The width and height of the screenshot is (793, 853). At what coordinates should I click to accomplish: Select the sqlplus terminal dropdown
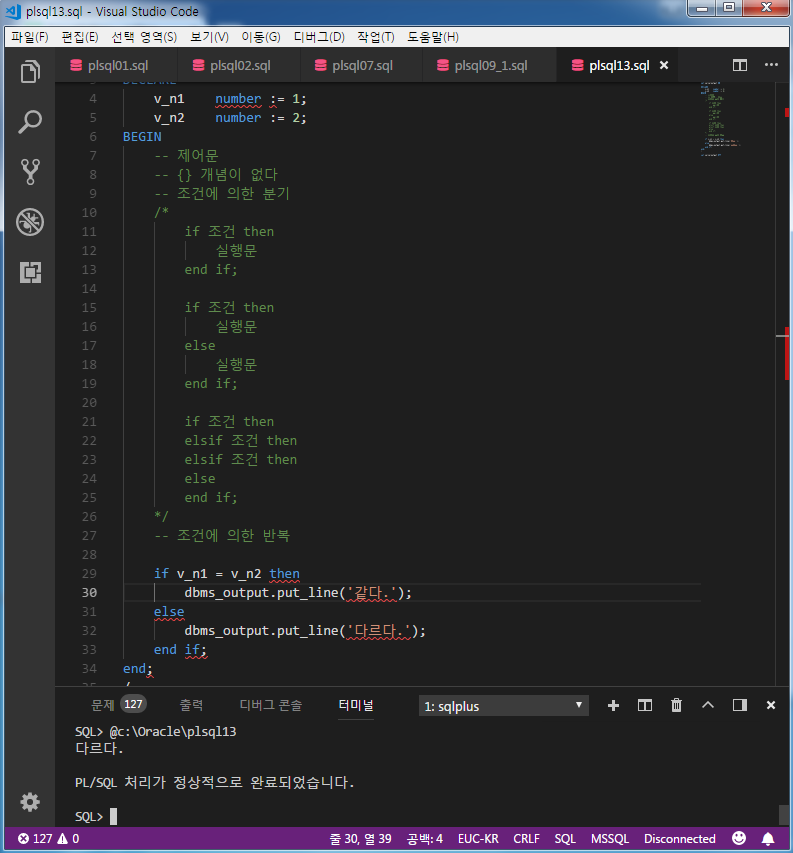pos(504,706)
